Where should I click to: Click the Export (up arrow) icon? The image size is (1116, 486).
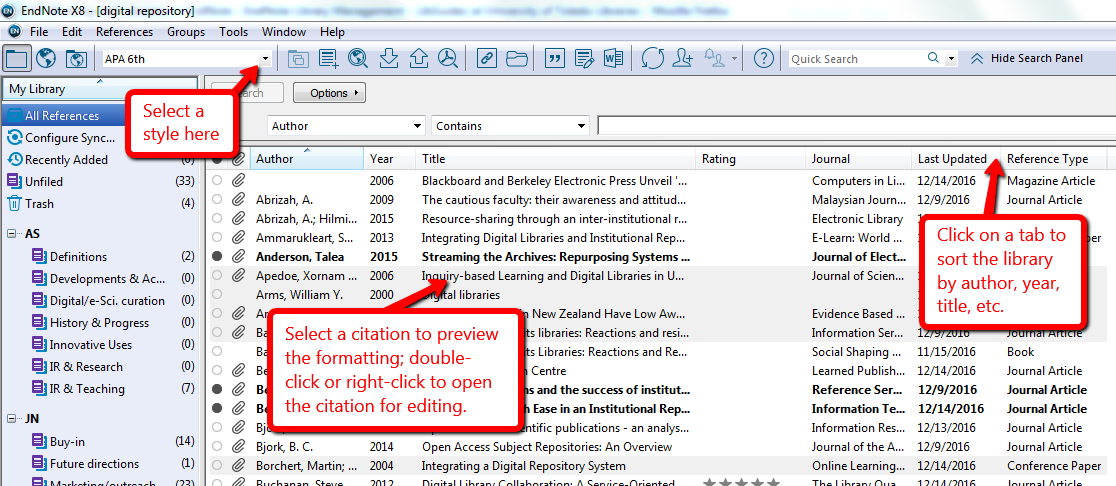tap(418, 58)
